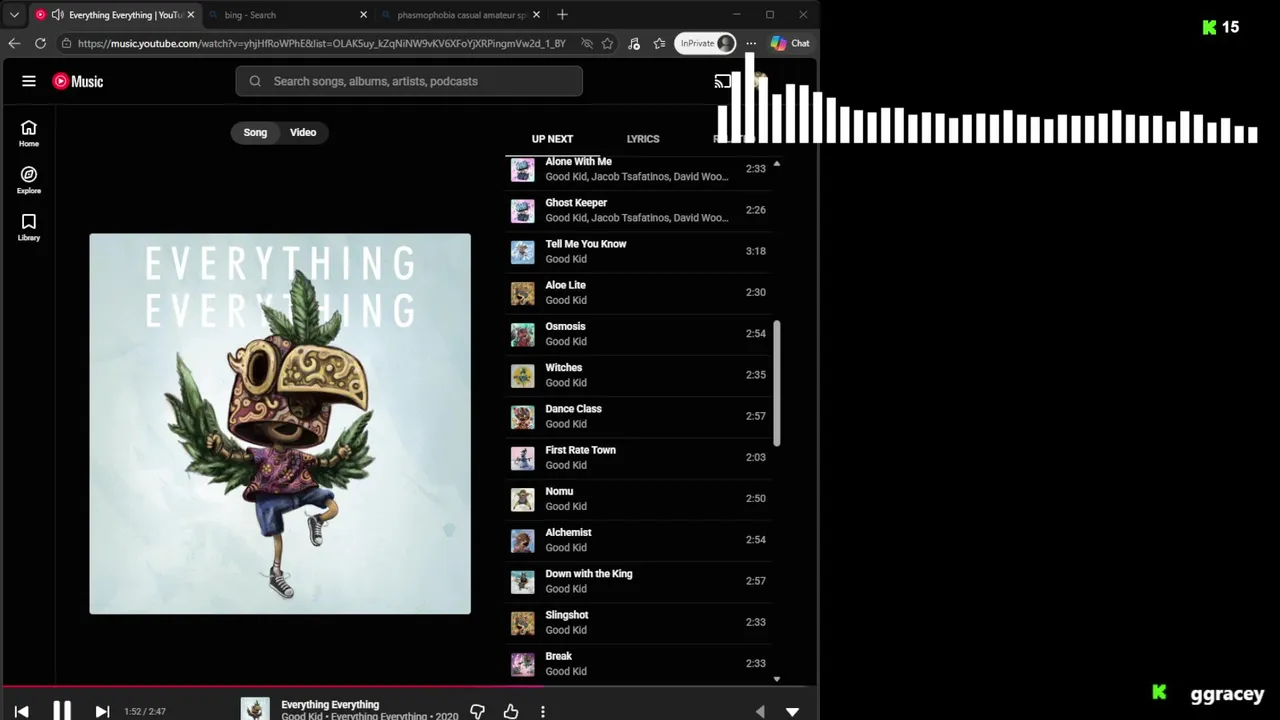
Task: Click the cast to device icon
Action: click(x=723, y=81)
